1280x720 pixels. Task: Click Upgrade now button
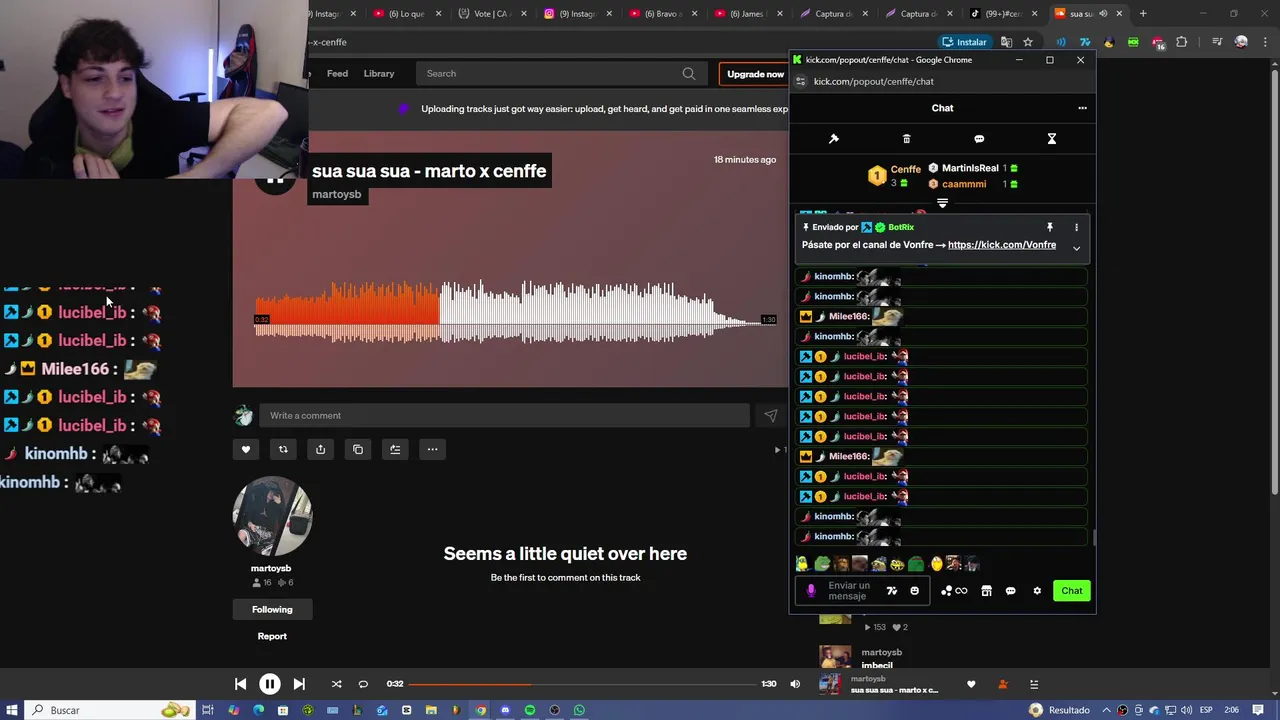[755, 74]
